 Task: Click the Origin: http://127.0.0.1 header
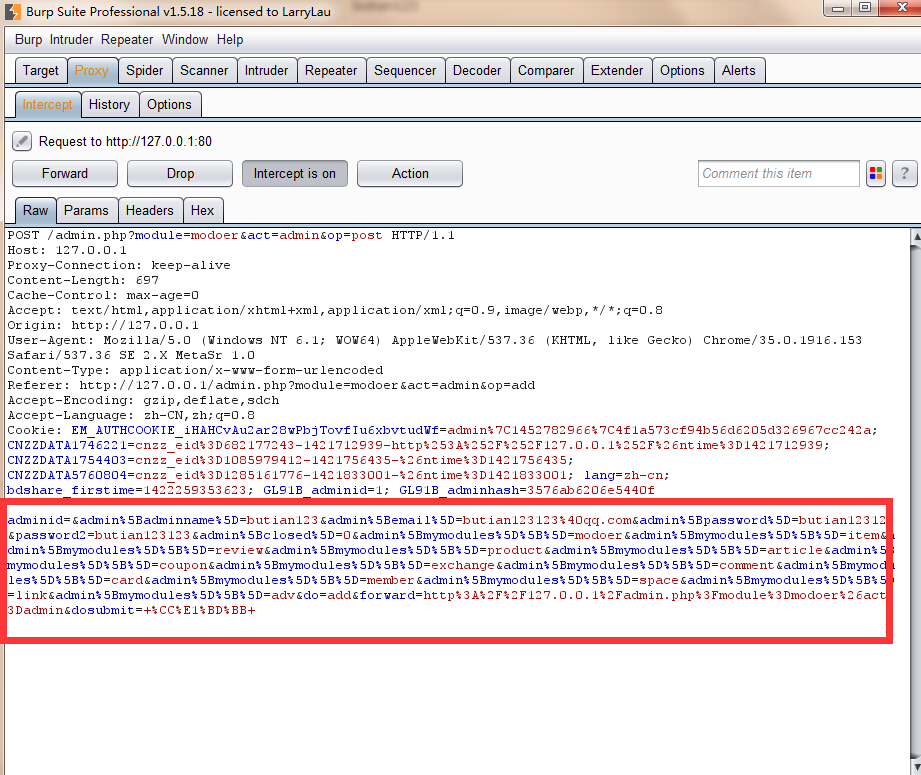(103, 325)
